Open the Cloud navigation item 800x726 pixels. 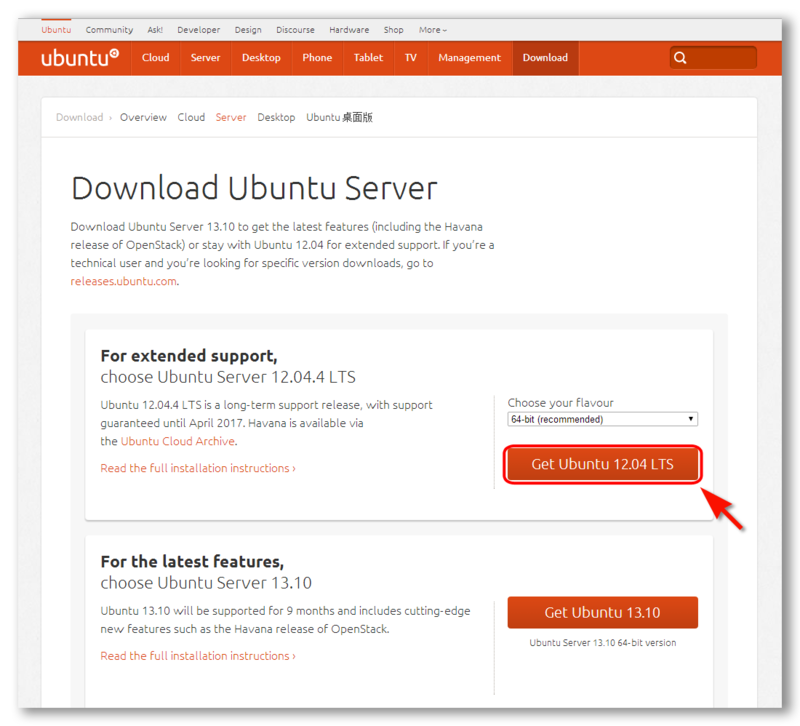pos(156,58)
